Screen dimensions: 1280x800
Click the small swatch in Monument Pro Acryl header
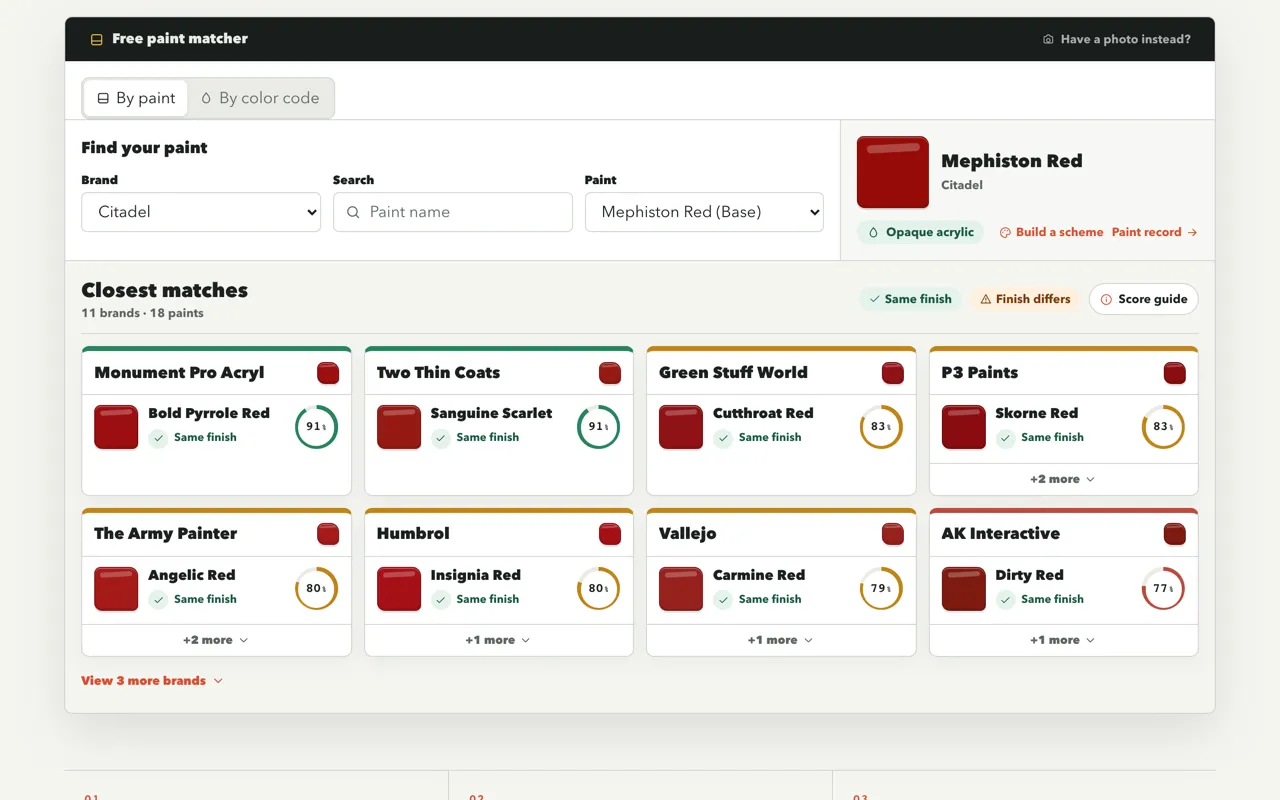point(328,373)
